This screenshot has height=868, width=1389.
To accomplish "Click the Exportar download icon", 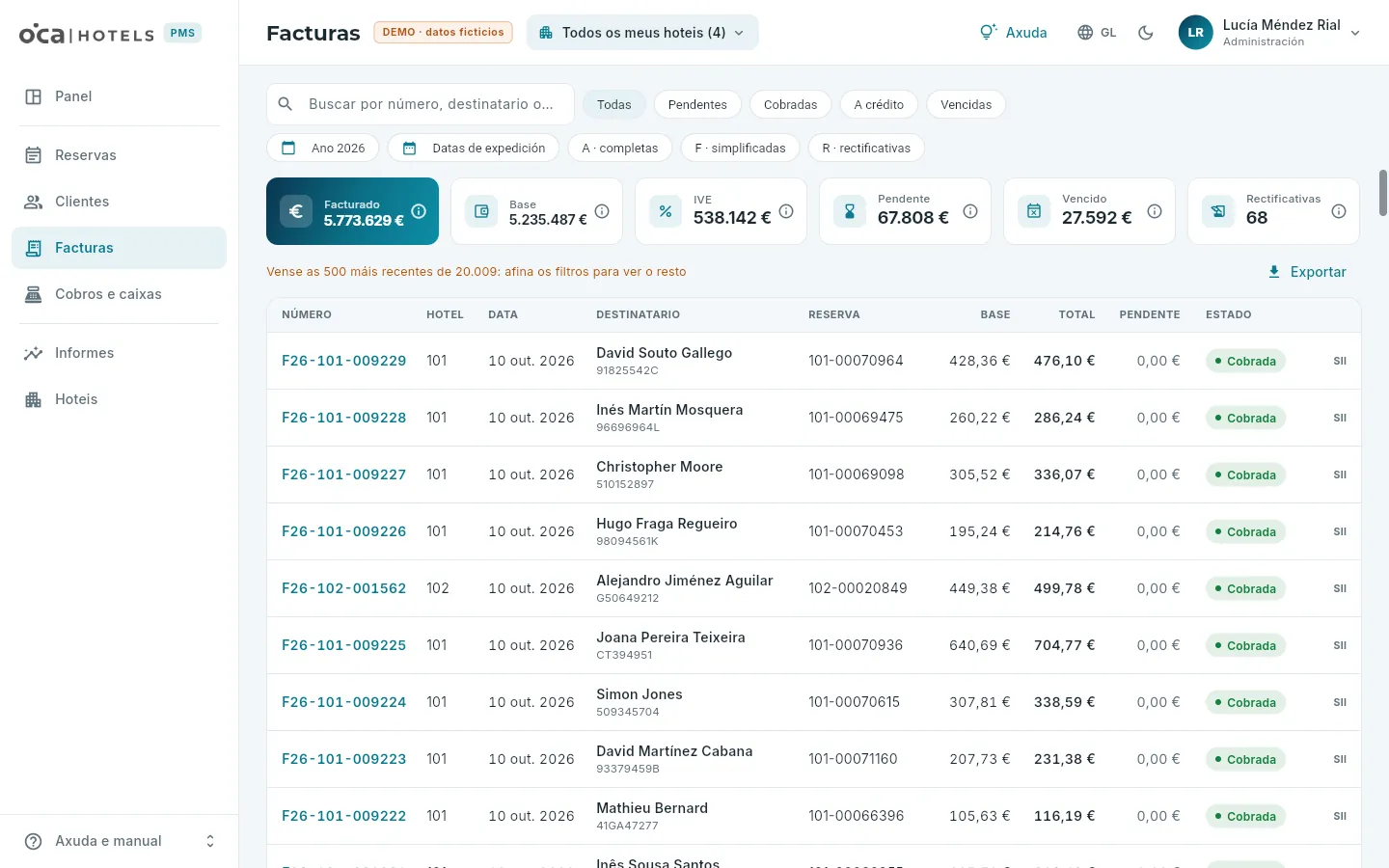I will [1274, 272].
